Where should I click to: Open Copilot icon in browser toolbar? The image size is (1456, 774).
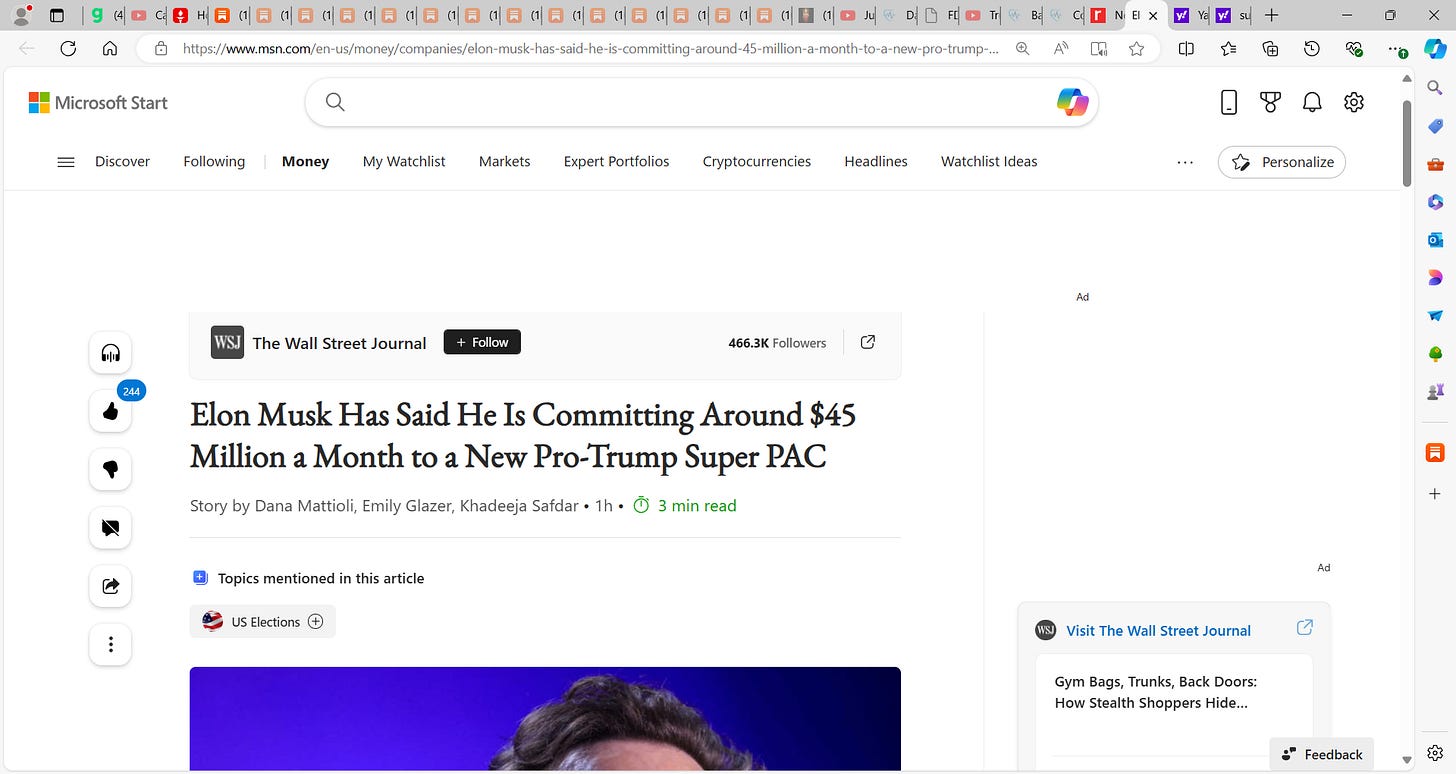click(x=1435, y=48)
